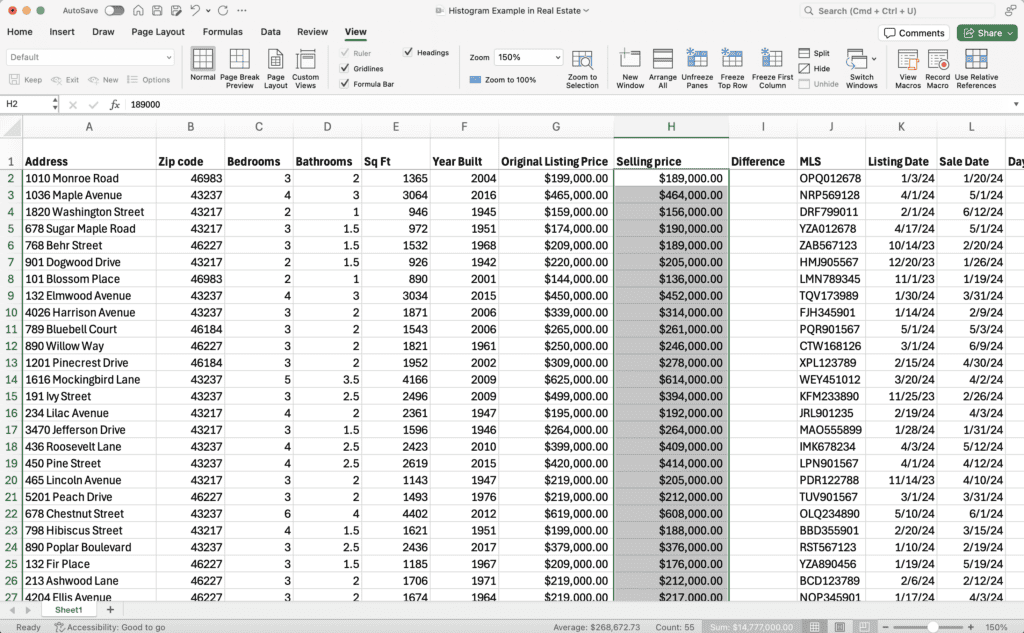Uncheck the Gridlines checkbox
Viewport: 1024px width, 633px height.
(x=346, y=68)
